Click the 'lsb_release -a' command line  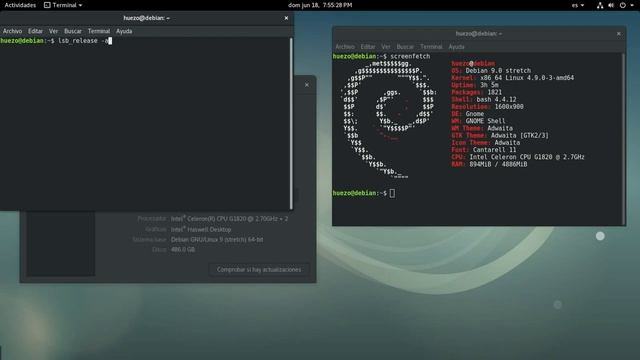83,41
